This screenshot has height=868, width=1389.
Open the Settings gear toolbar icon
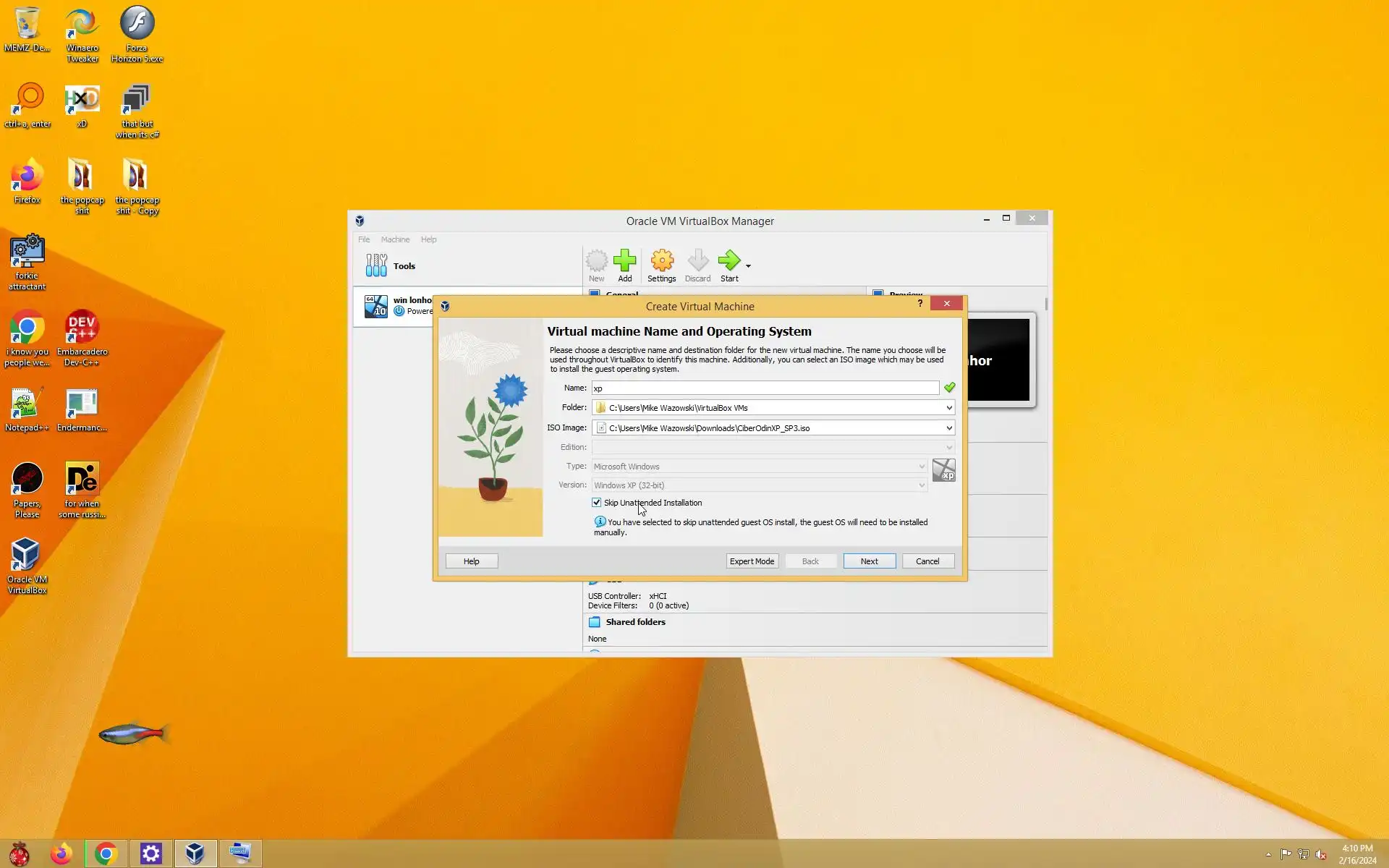661,261
